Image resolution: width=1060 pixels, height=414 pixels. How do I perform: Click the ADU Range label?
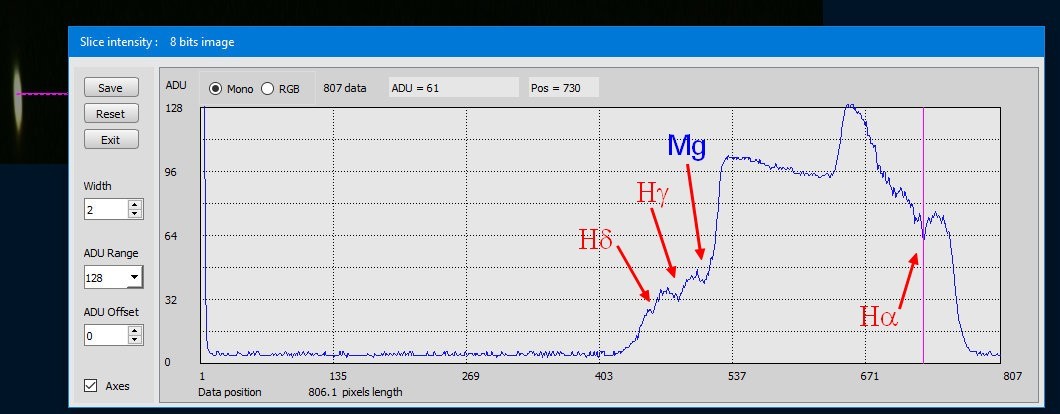tap(111, 253)
